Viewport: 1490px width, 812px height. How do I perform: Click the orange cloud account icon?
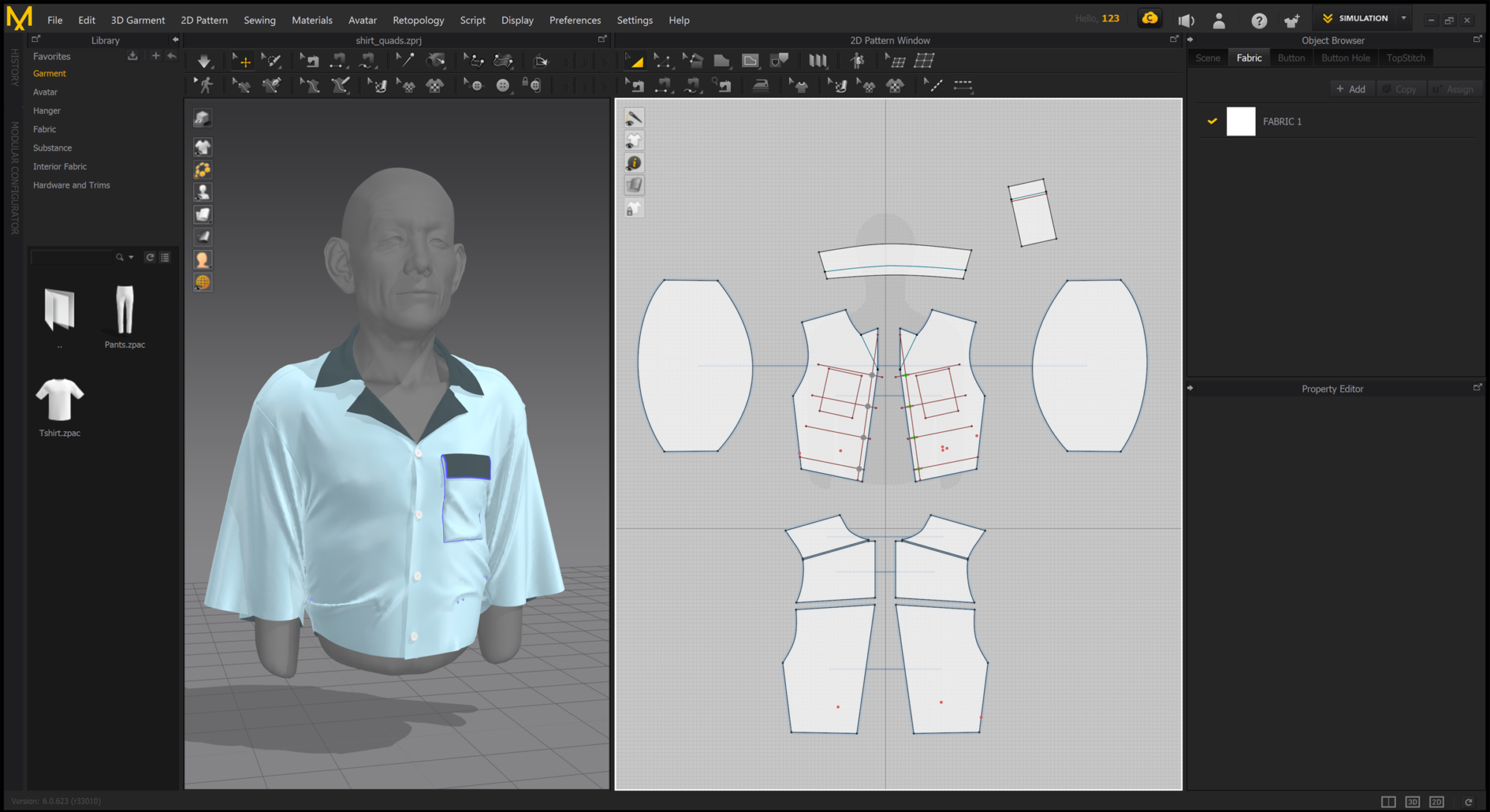pyautogui.click(x=1150, y=19)
